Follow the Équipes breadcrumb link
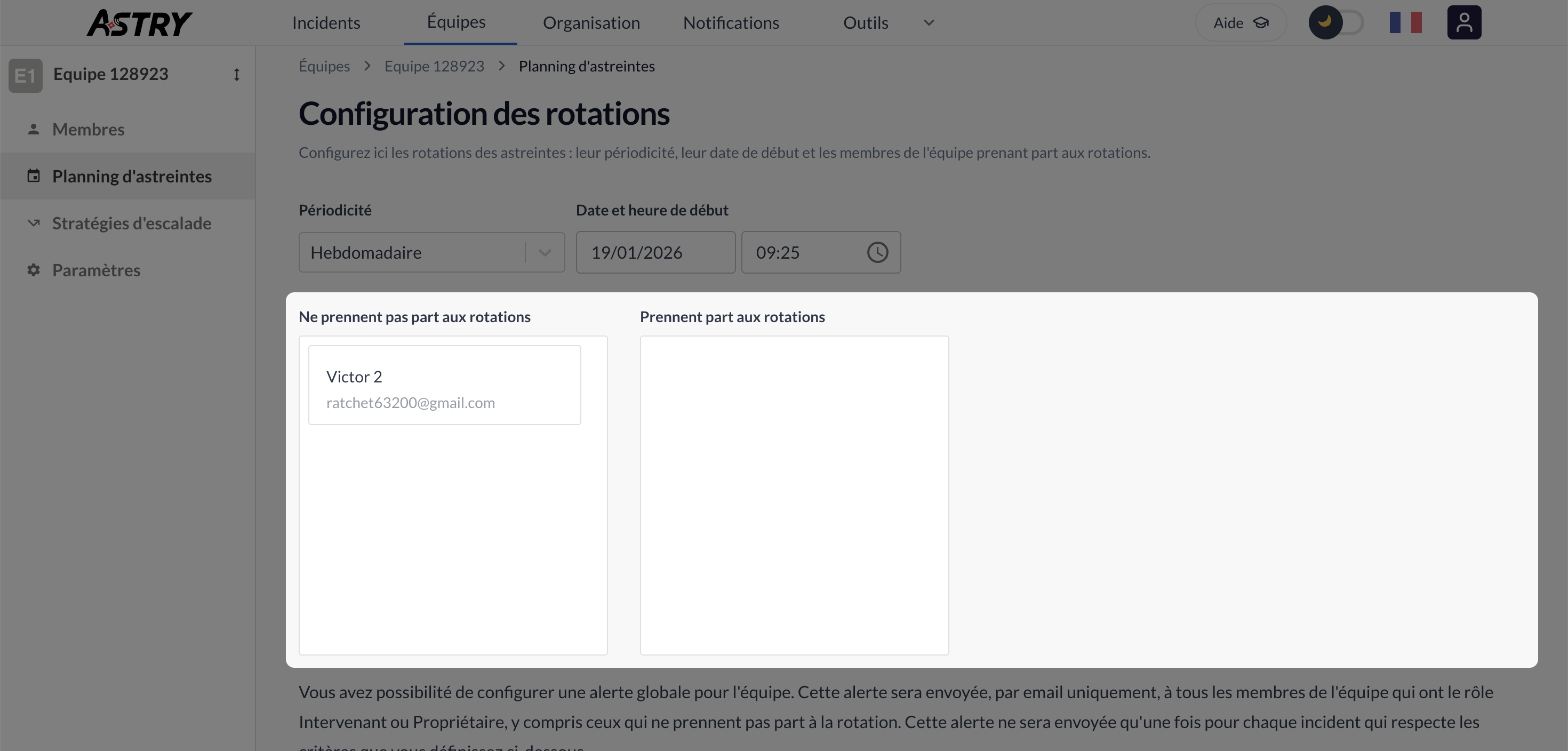 [324, 66]
